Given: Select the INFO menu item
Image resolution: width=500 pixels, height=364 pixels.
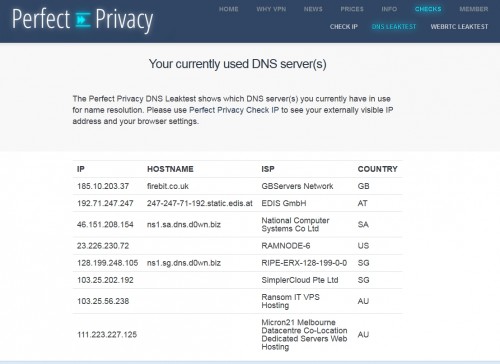Looking at the screenshot, I should pos(389,9).
